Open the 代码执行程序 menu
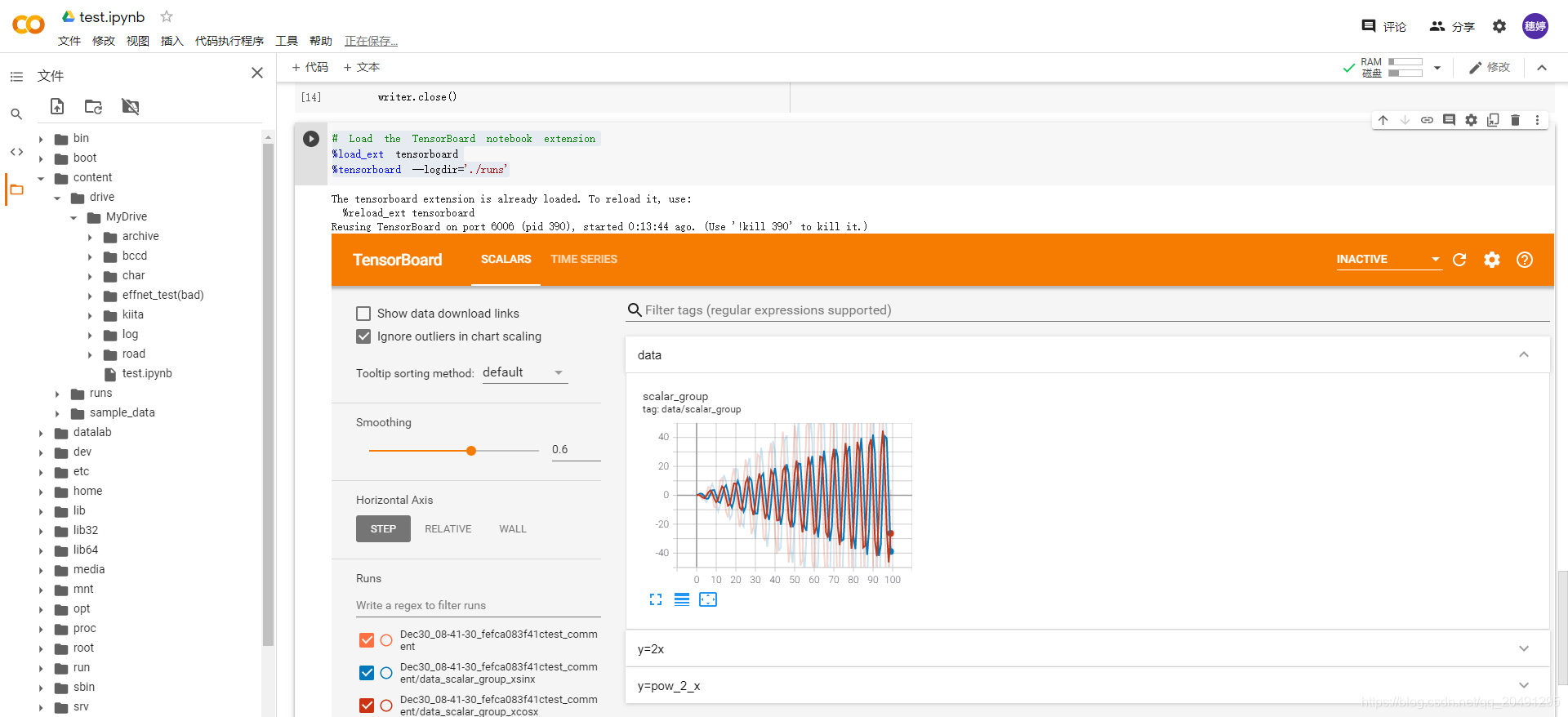 pos(229,41)
